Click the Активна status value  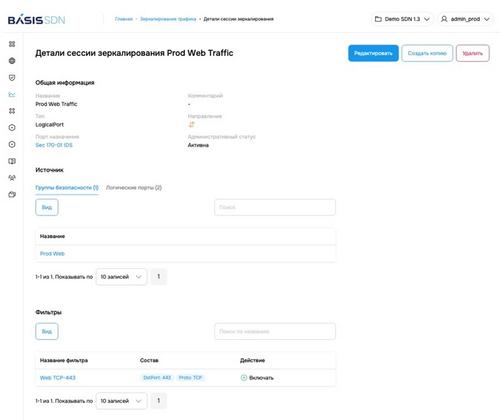[198, 145]
